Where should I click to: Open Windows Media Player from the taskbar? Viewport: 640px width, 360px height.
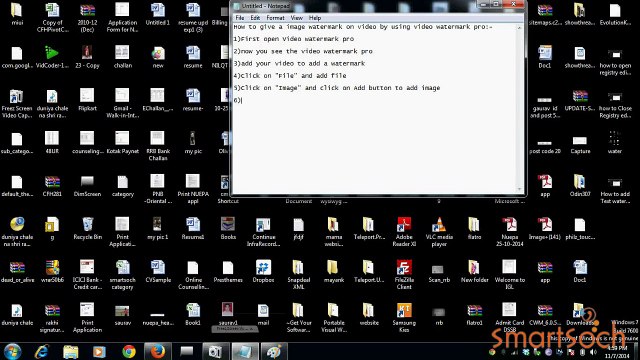tap(99, 351)
